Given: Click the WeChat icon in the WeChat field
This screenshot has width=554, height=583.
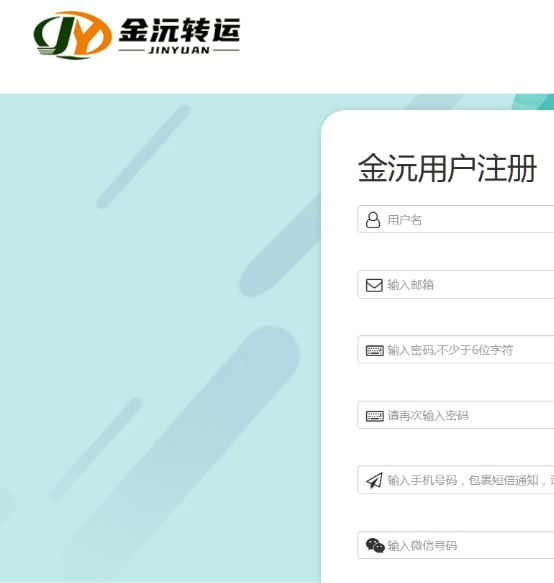Looking at the screenshot, I should pos(375,545).
